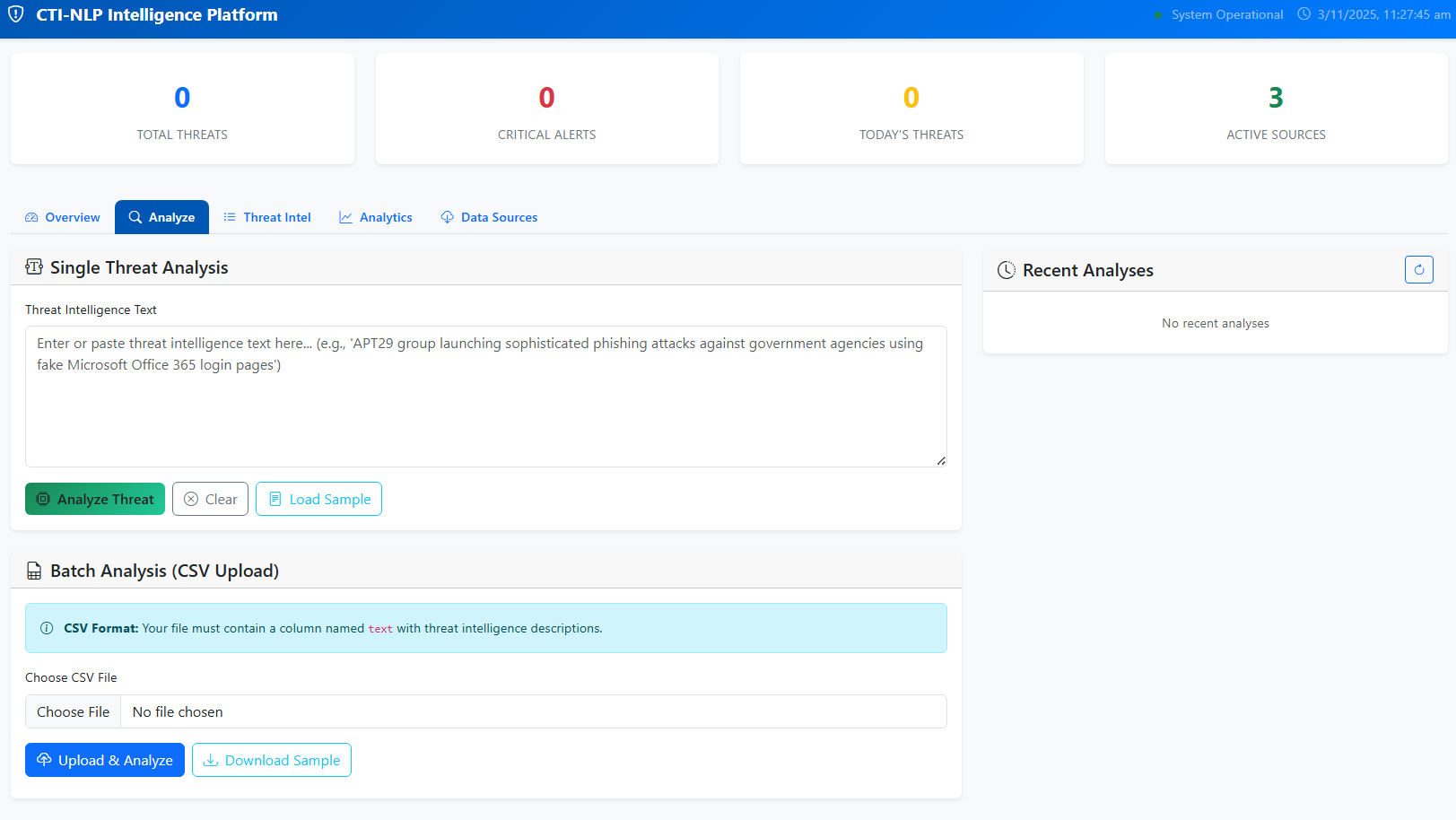Clear the threat intelligence text field
The width and height of the screenshot is (1456, 820).
[x=210, y=499]
